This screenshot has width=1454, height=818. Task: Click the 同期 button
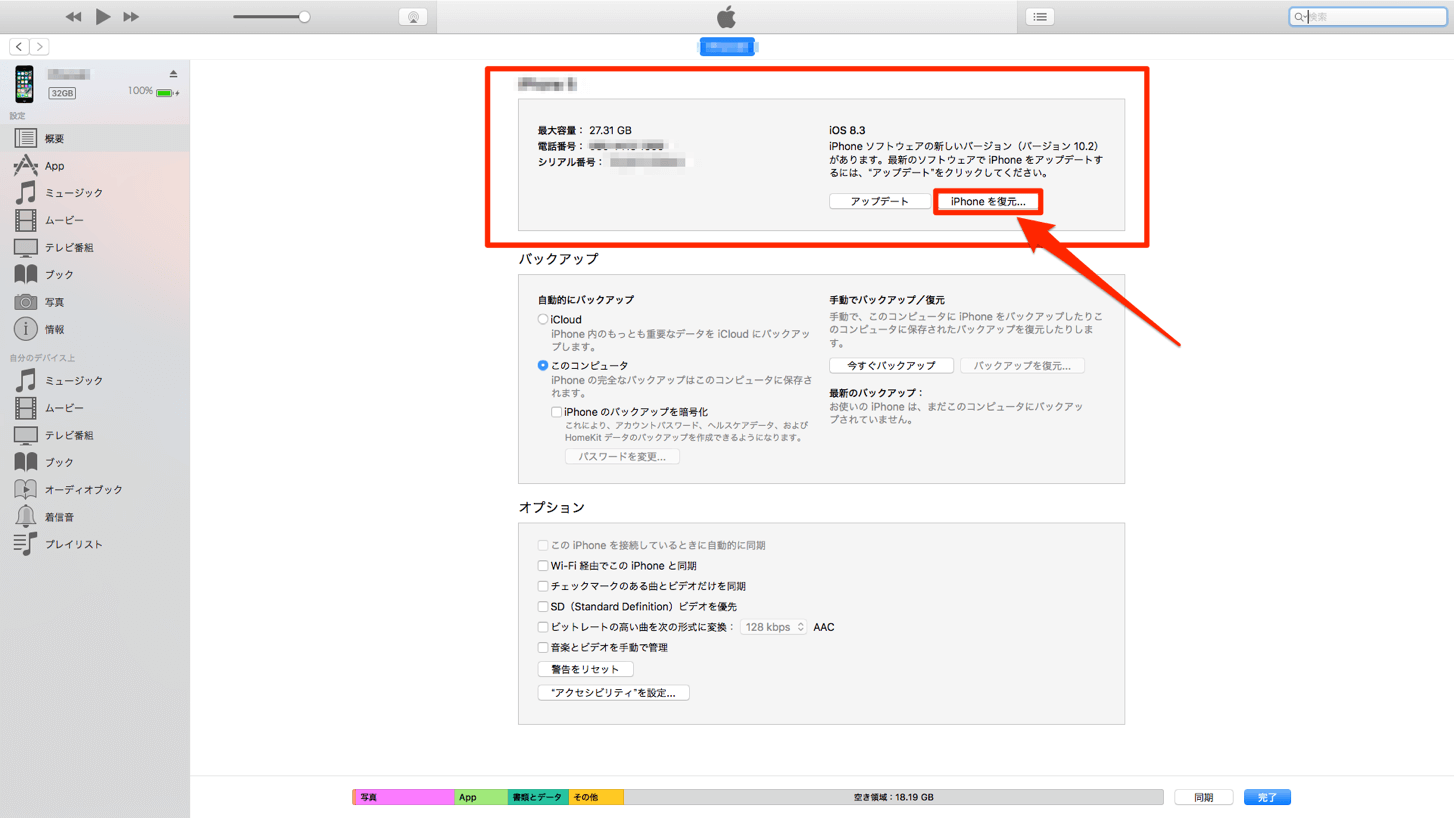pos(1203,797)
